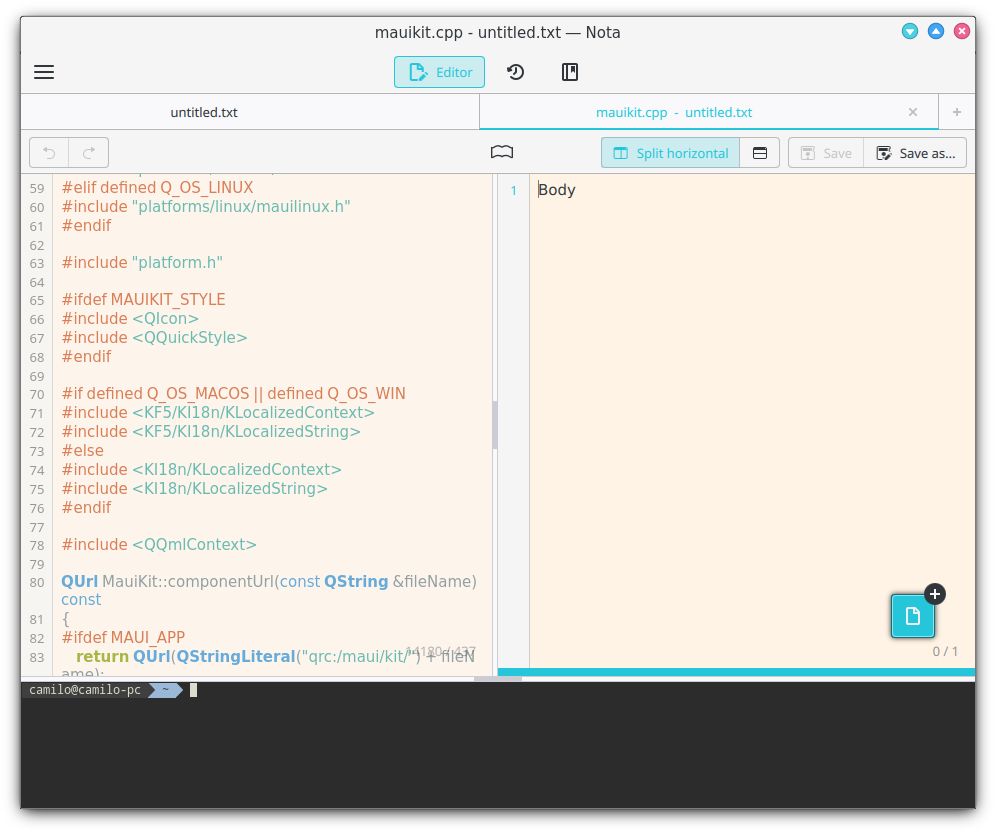Close the mauikit.cpp split view
Viewport: 996px width, 833px height.
(x=912, y=112)
